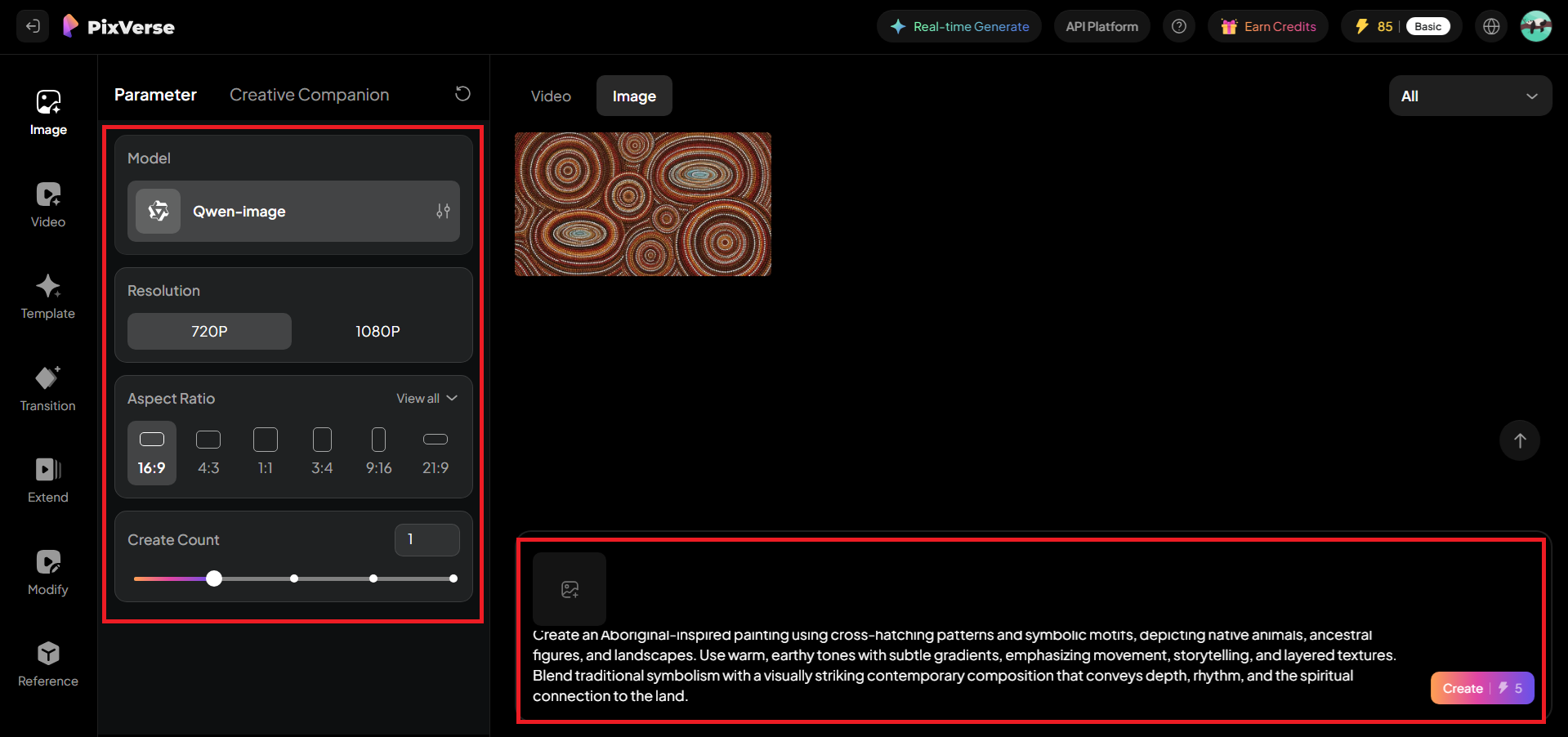Screen dimensions: 1568x737
Task: Open the All filter dropdown
Action: pos(1469,96)
